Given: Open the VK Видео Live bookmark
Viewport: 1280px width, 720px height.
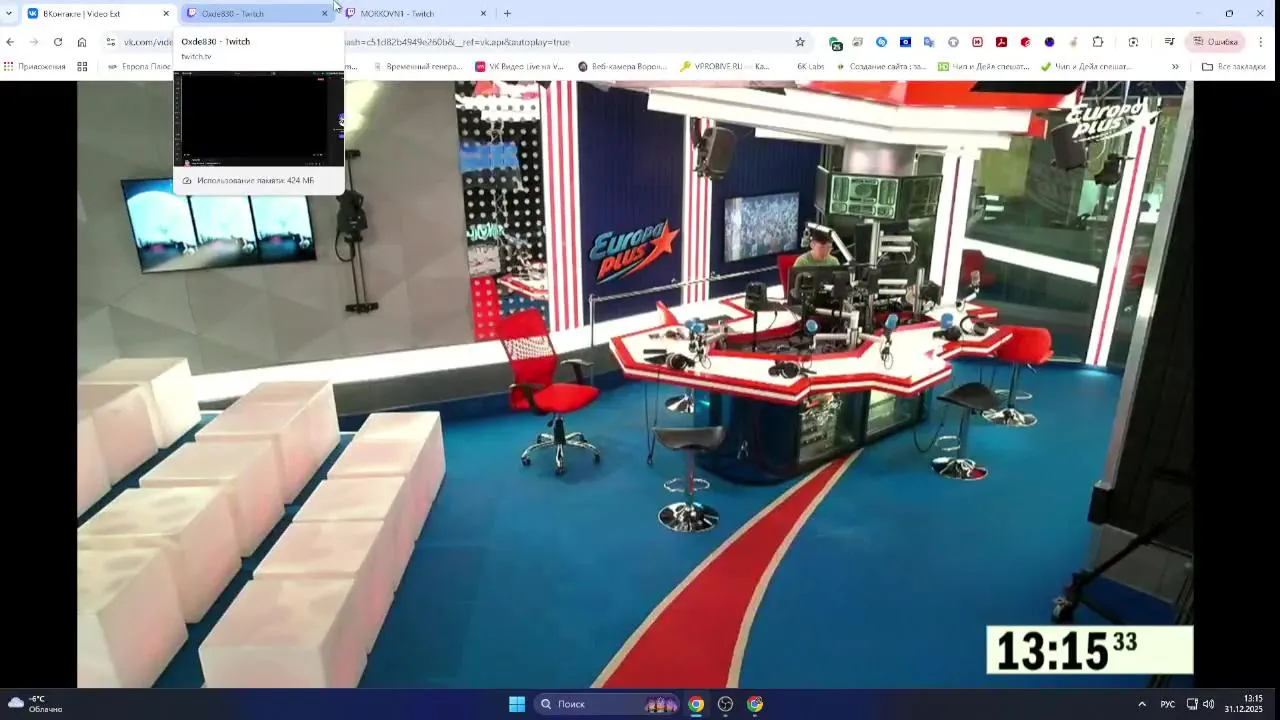Looking at the screenshot, I should pos(520,67).
